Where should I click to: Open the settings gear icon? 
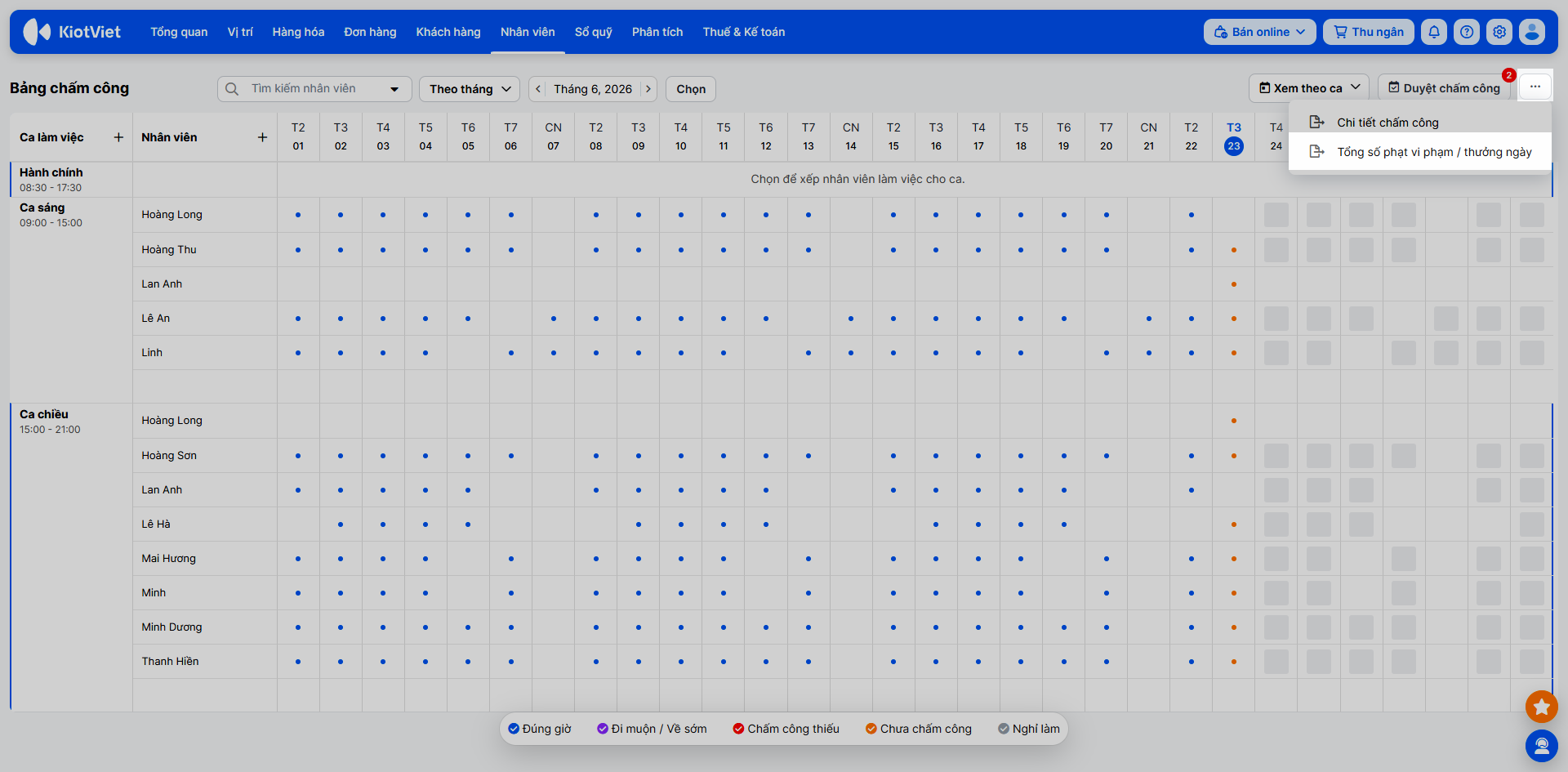[x=1499, y=32]
